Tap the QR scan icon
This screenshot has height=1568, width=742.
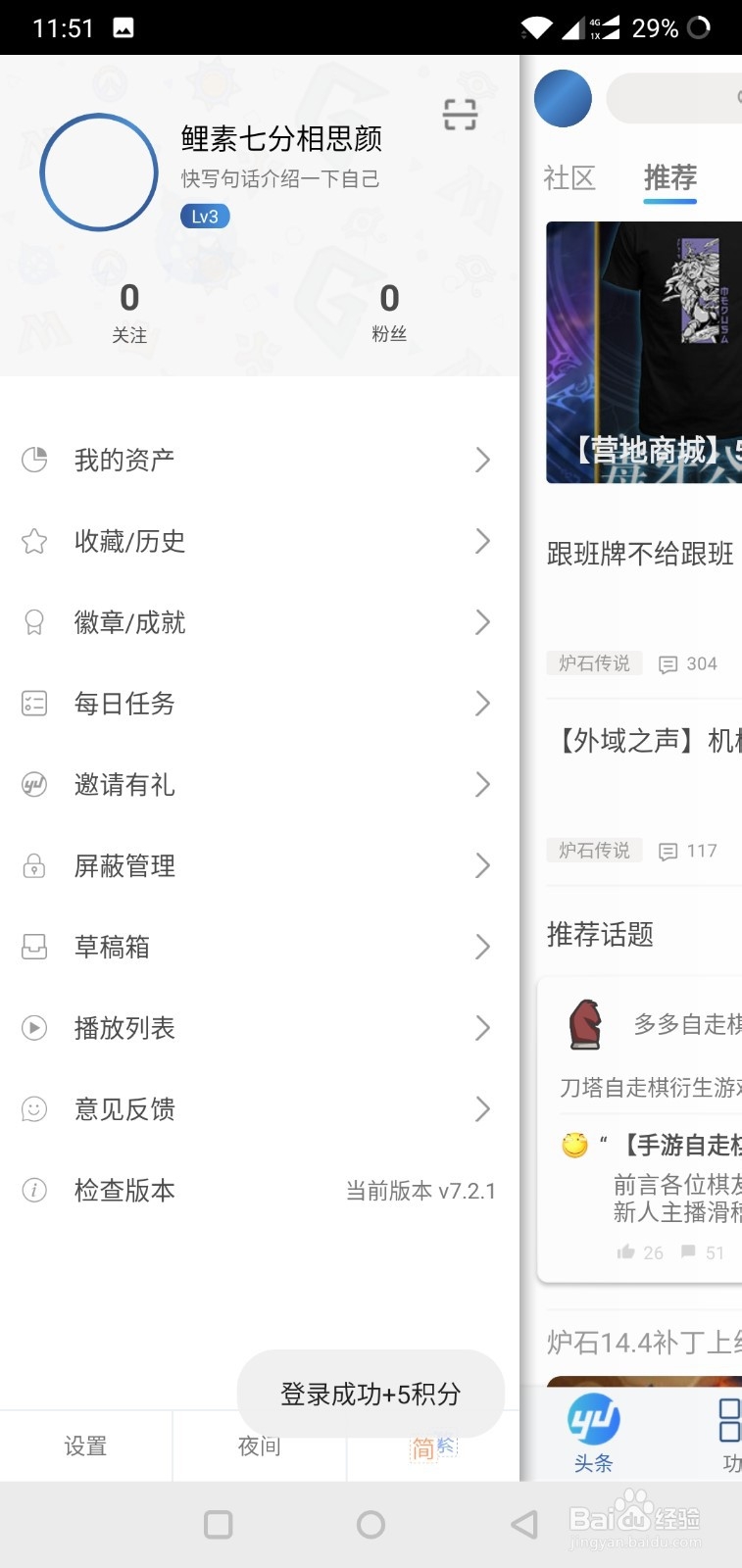[460, 115]
